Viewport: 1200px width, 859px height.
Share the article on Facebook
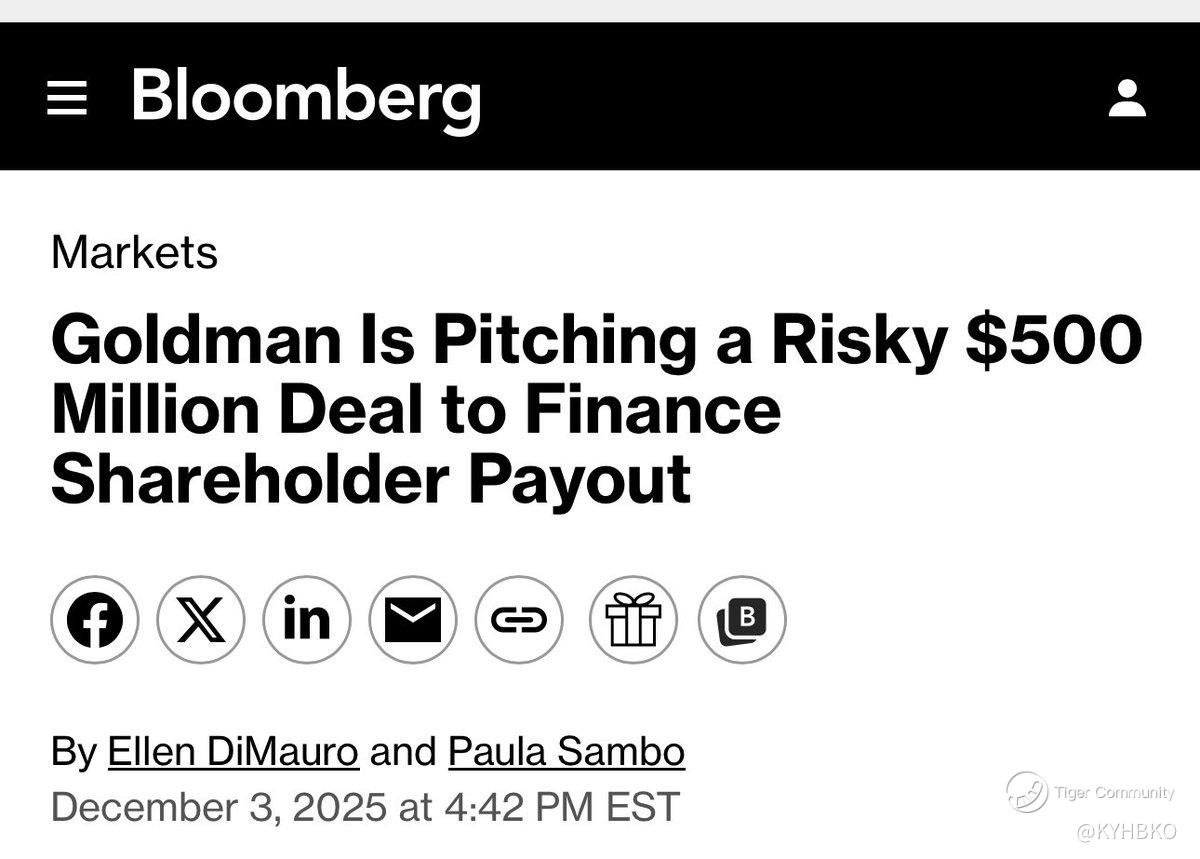(x=94, y=620)
